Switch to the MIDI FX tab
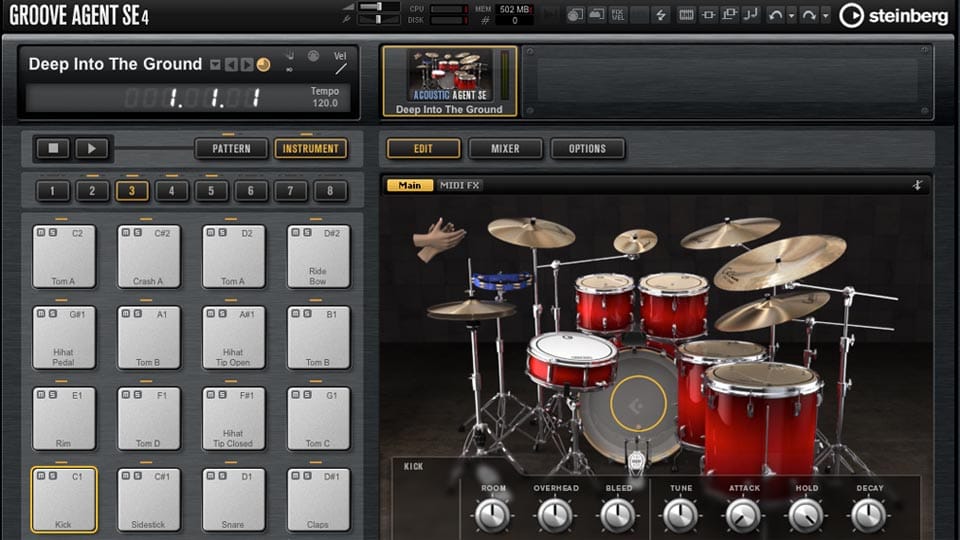Viewport: 960px width, 540px height. [460, 185]
